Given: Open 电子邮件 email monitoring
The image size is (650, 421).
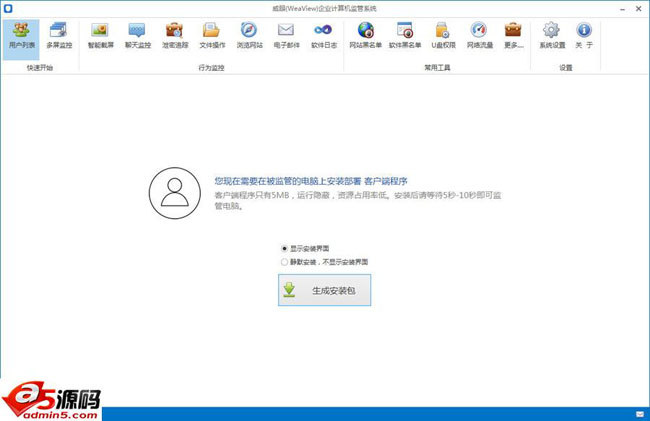Looking at the screenshot, I should [286, 36].
